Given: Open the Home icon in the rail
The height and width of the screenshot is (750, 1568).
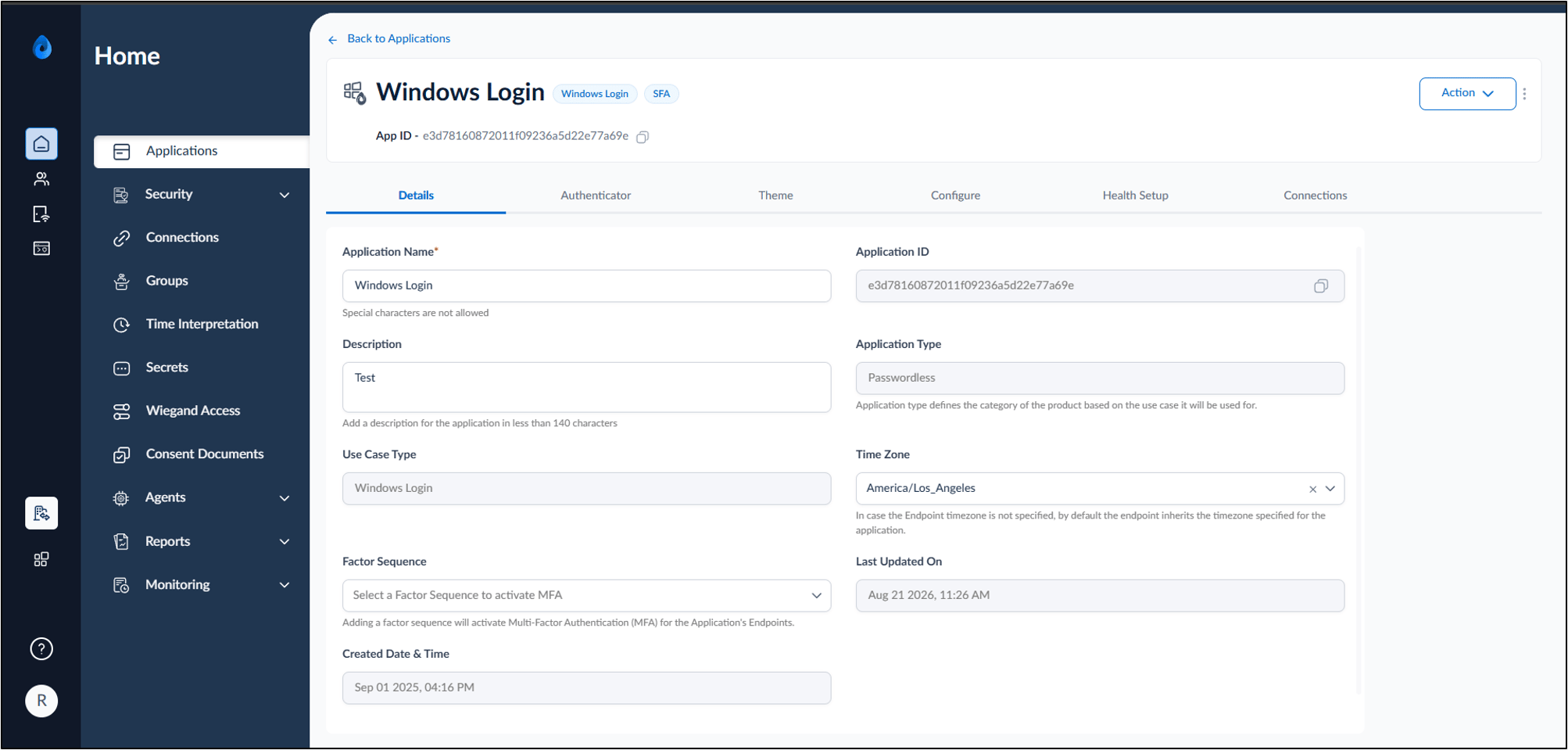Looking at the screenshot, I should [x=41, y=144].
